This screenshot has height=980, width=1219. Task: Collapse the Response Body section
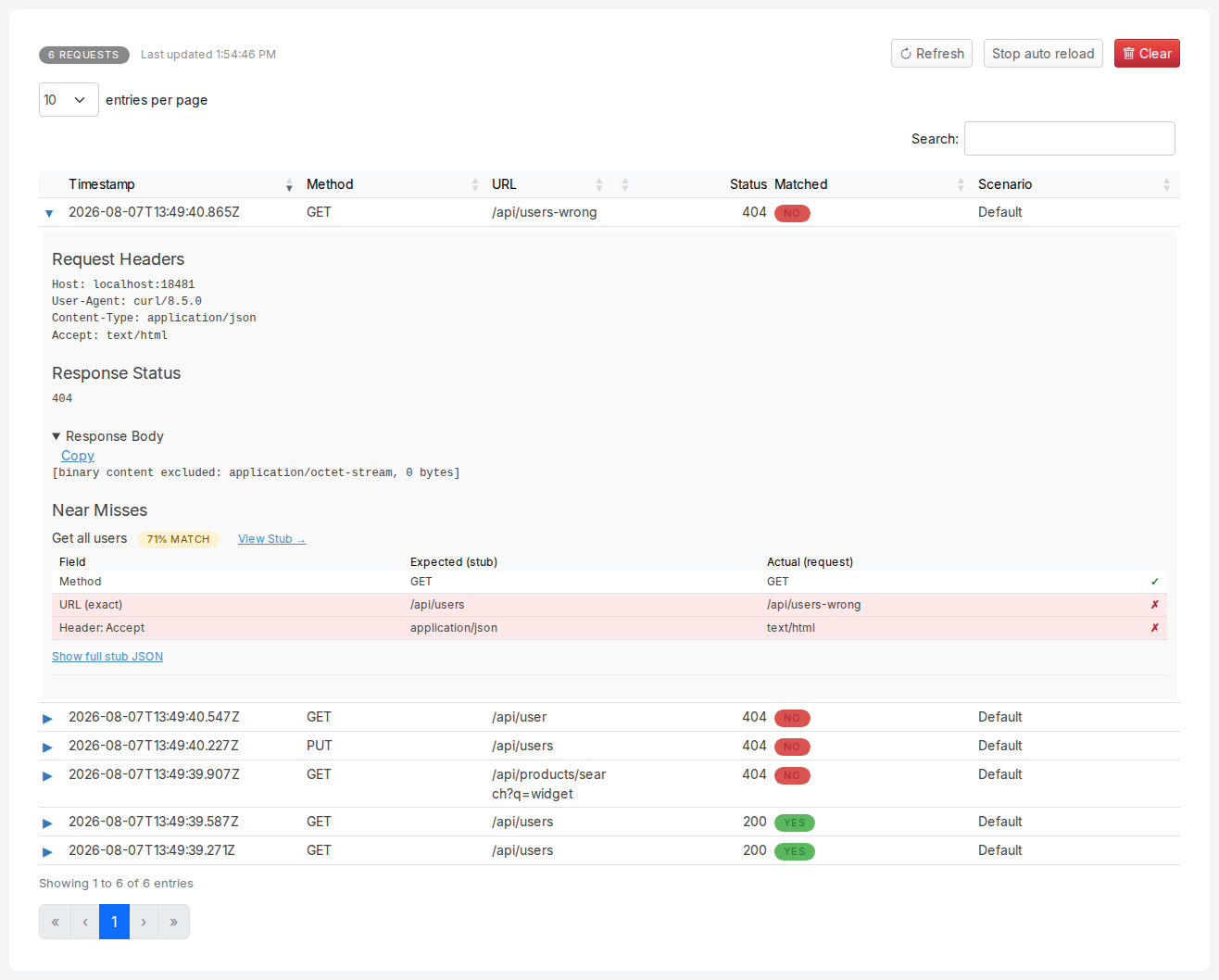pos(108,436)
